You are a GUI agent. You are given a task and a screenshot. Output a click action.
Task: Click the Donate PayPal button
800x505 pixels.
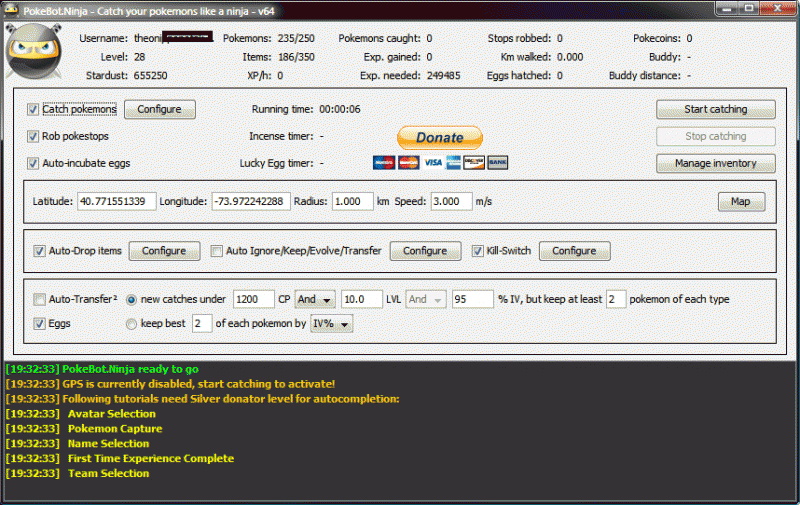(x=440, y=137)
